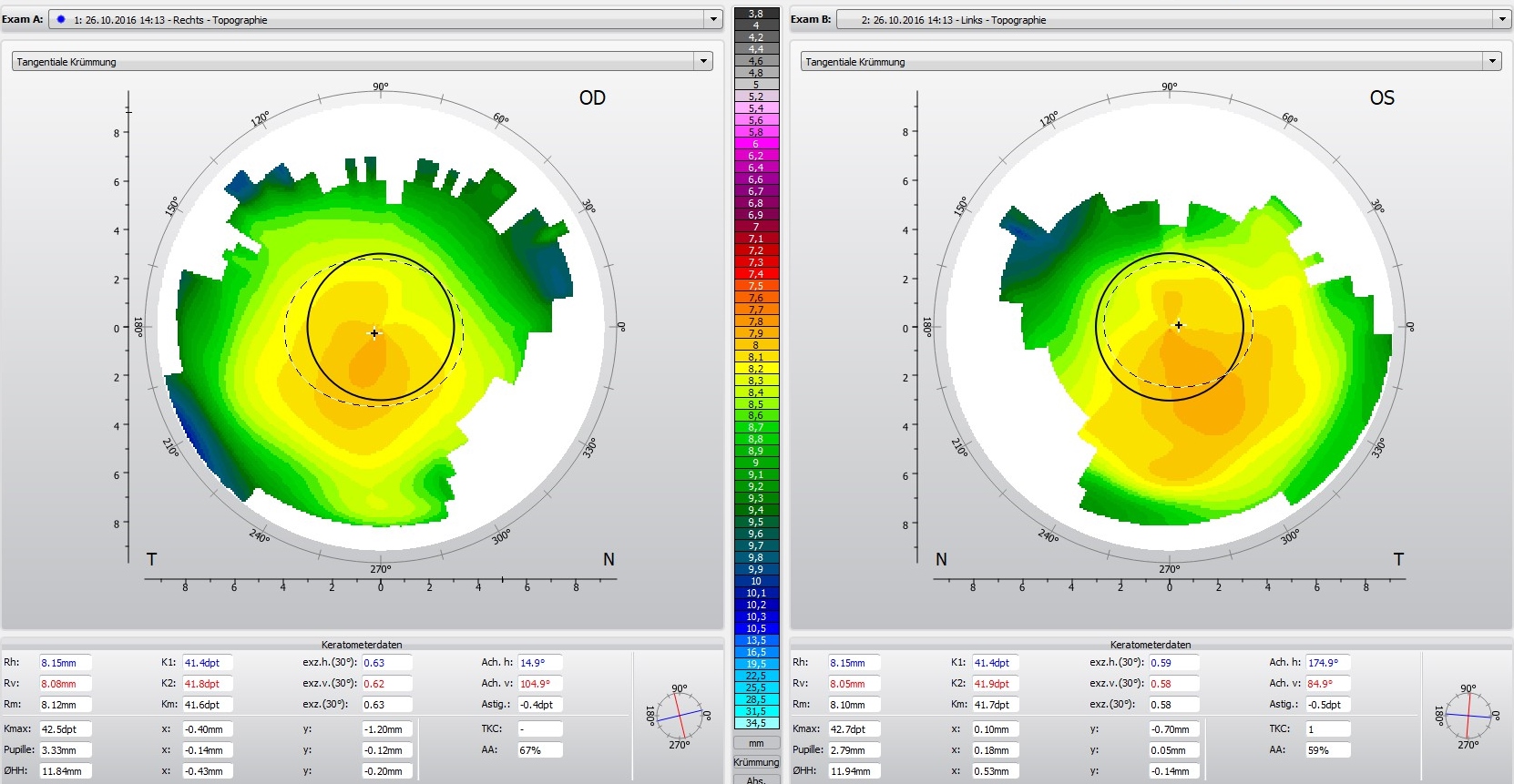Click OS Ach. h field showing 174.9°

pyautogui.click(x=1328, y=663)
